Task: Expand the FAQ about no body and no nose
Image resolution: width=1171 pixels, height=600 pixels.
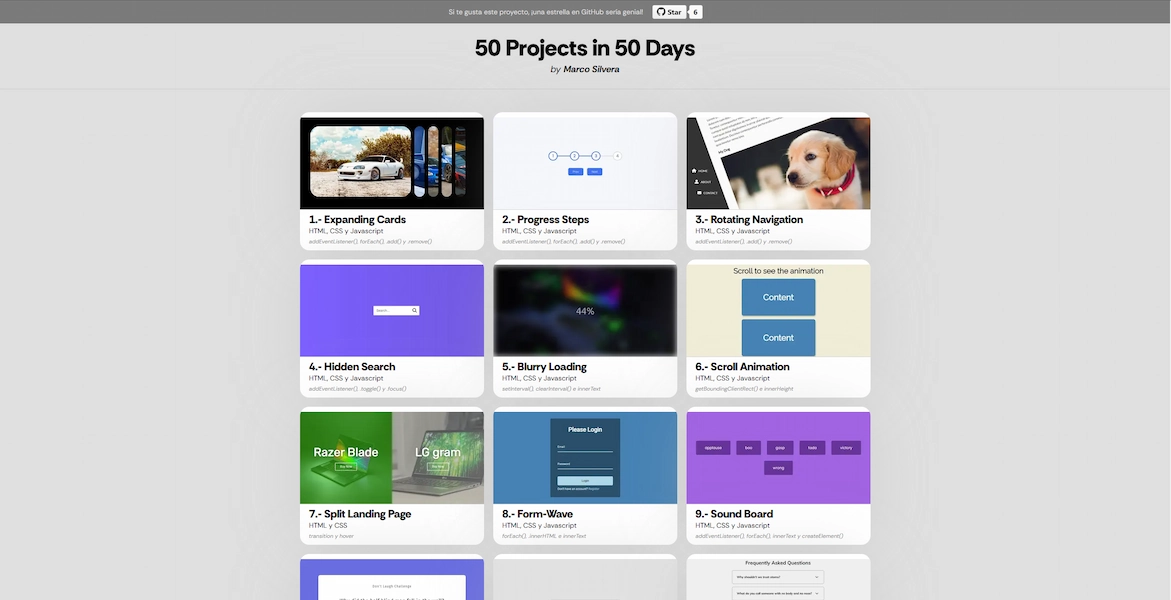Action: [x=778, y=593]
